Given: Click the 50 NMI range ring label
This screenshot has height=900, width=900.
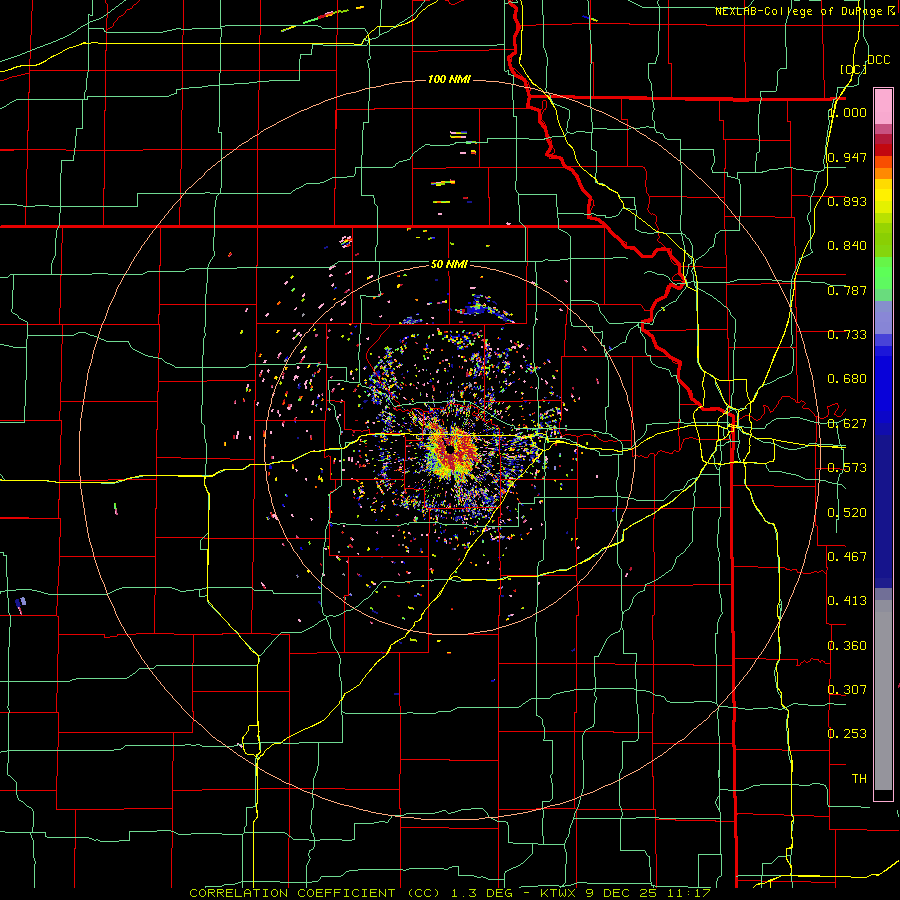Looking at the screenshot, I should point(449,264).
